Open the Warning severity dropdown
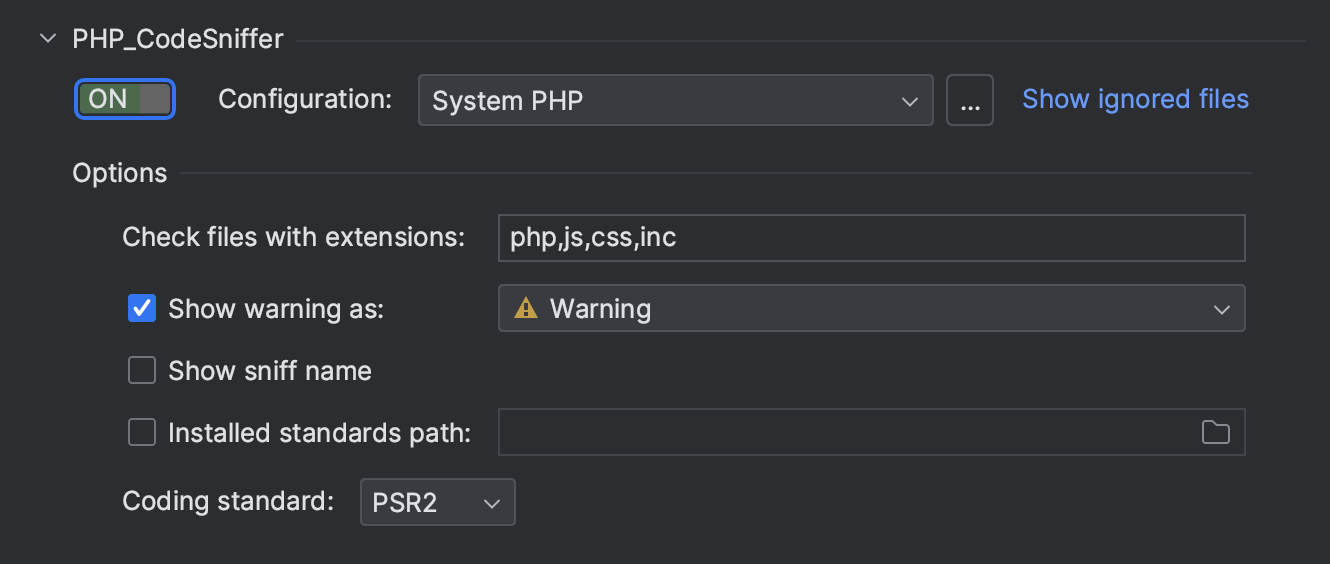This screenshot has height=564, width=1330. [x=870, y=309]
